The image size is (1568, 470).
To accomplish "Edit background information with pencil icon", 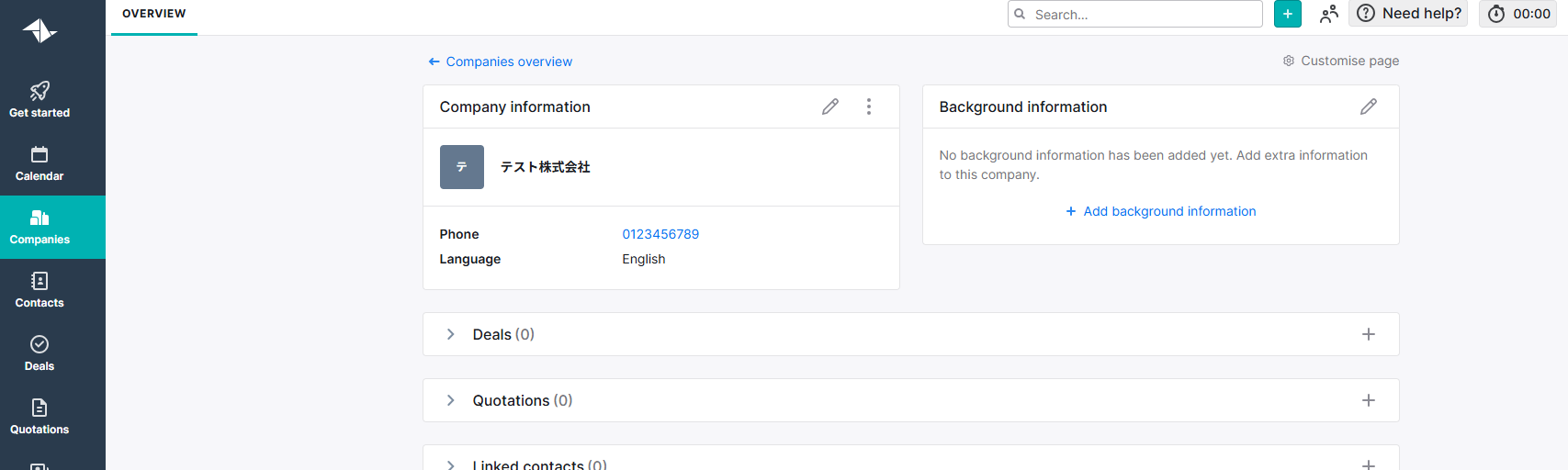I will 1368,106.
